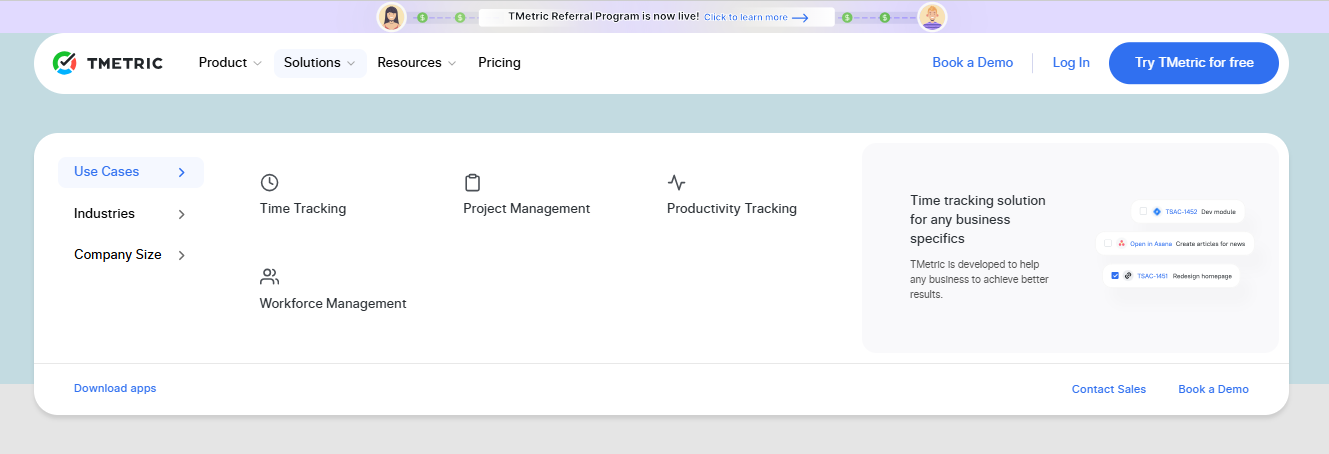
Task: Click the TMetric is developed to help description
Action: pos(979,280)
